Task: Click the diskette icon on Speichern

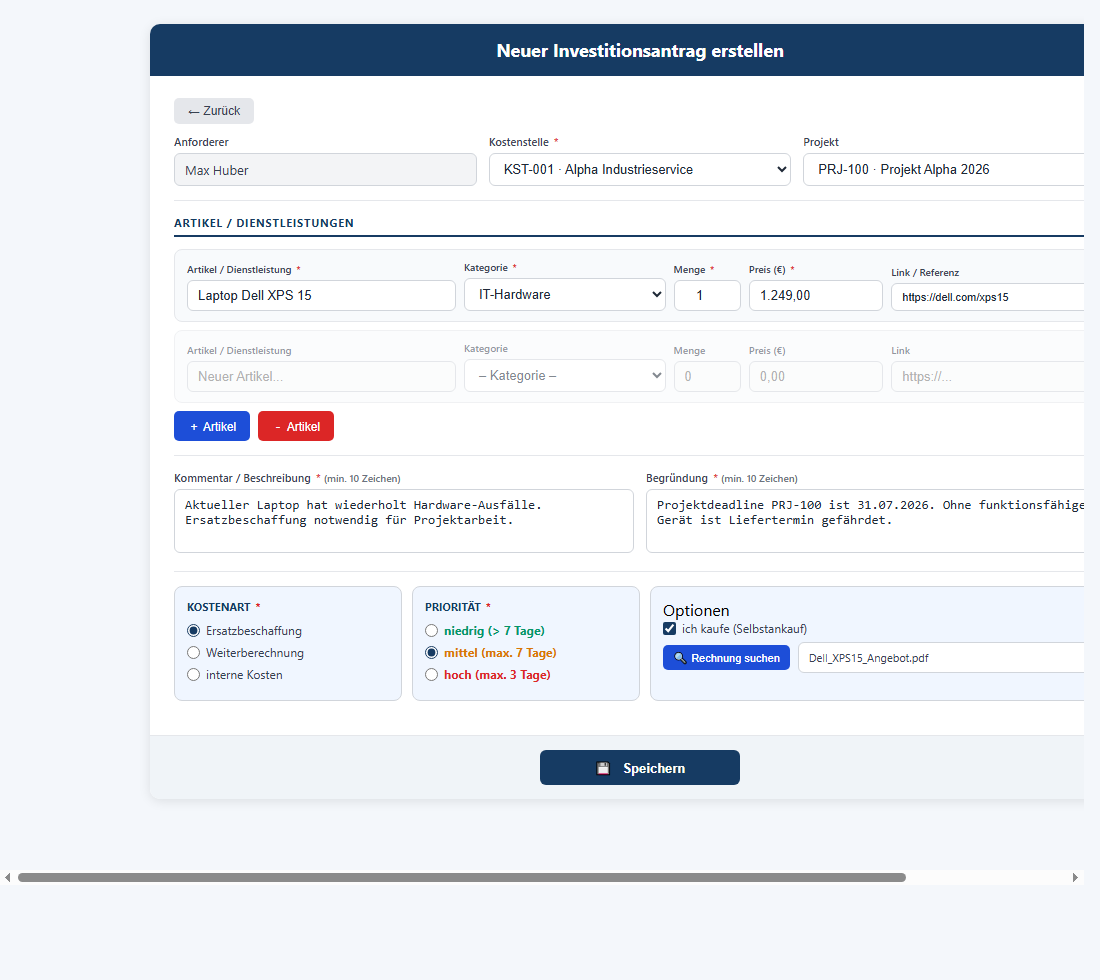Action: click(603, 768)
